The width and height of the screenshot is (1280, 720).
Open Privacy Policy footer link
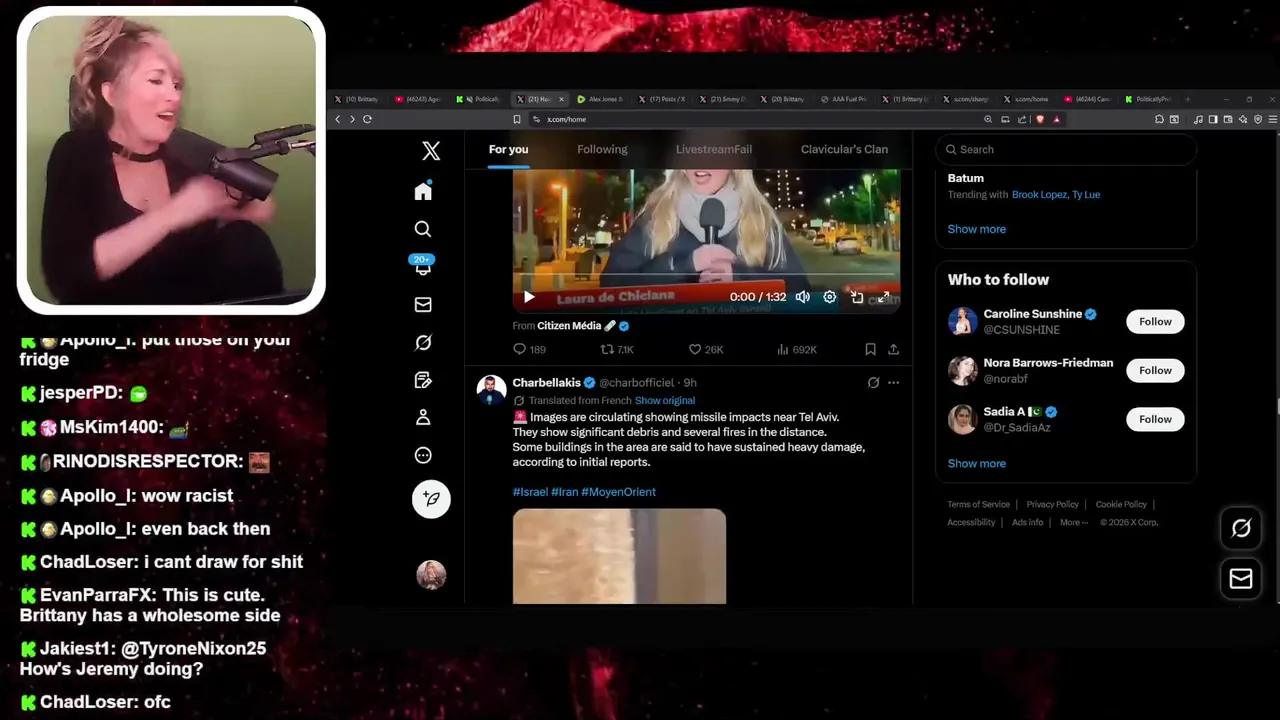coord(1052,504)
